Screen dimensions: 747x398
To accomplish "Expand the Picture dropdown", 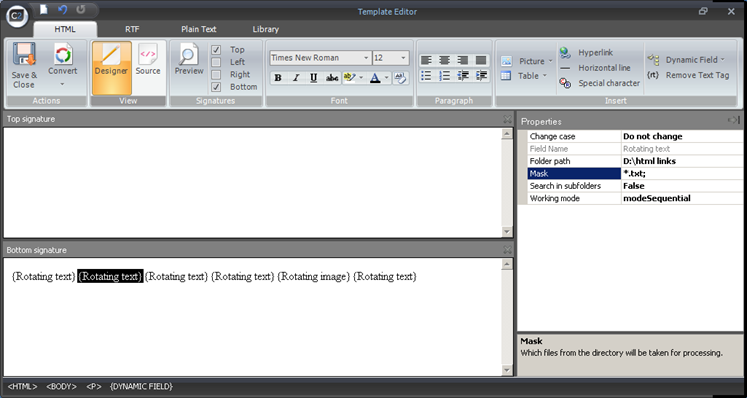I will [550, 61].
